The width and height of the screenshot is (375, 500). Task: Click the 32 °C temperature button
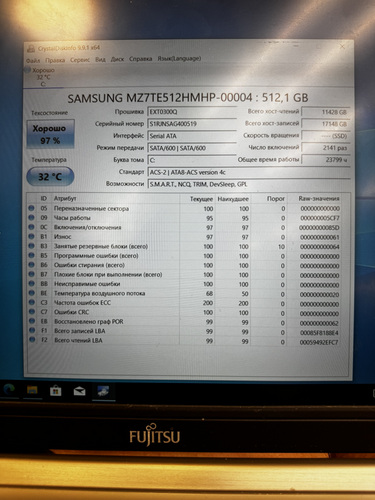[x=50, y=176]
